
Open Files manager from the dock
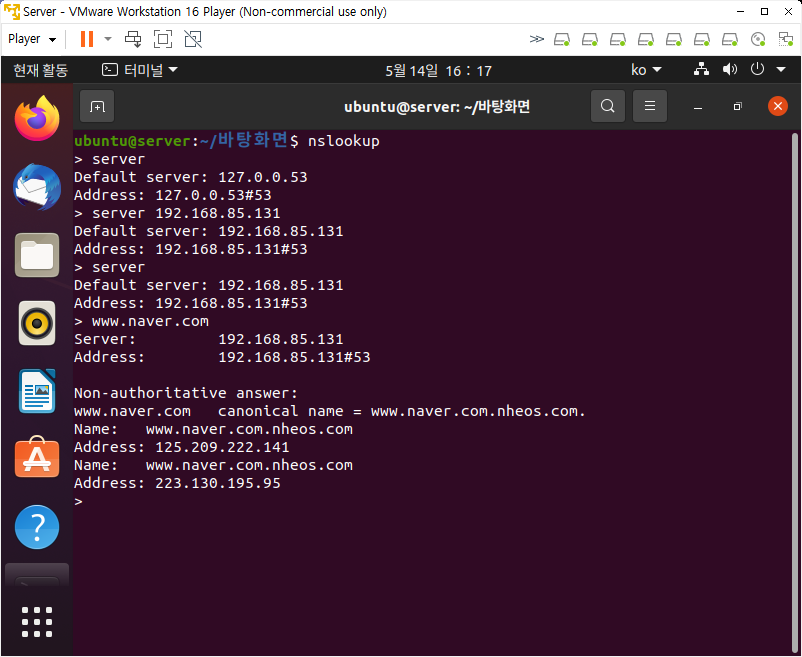pyautogui.click(x=37, y=255)
